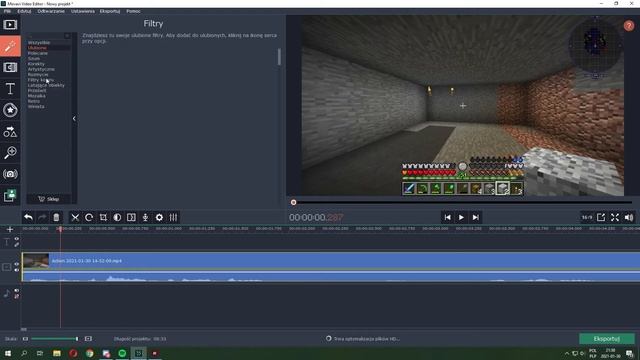This screenshot has height=360, width=640.
Task: Click the preview seek bar playhead
Action: coord(293,202)
